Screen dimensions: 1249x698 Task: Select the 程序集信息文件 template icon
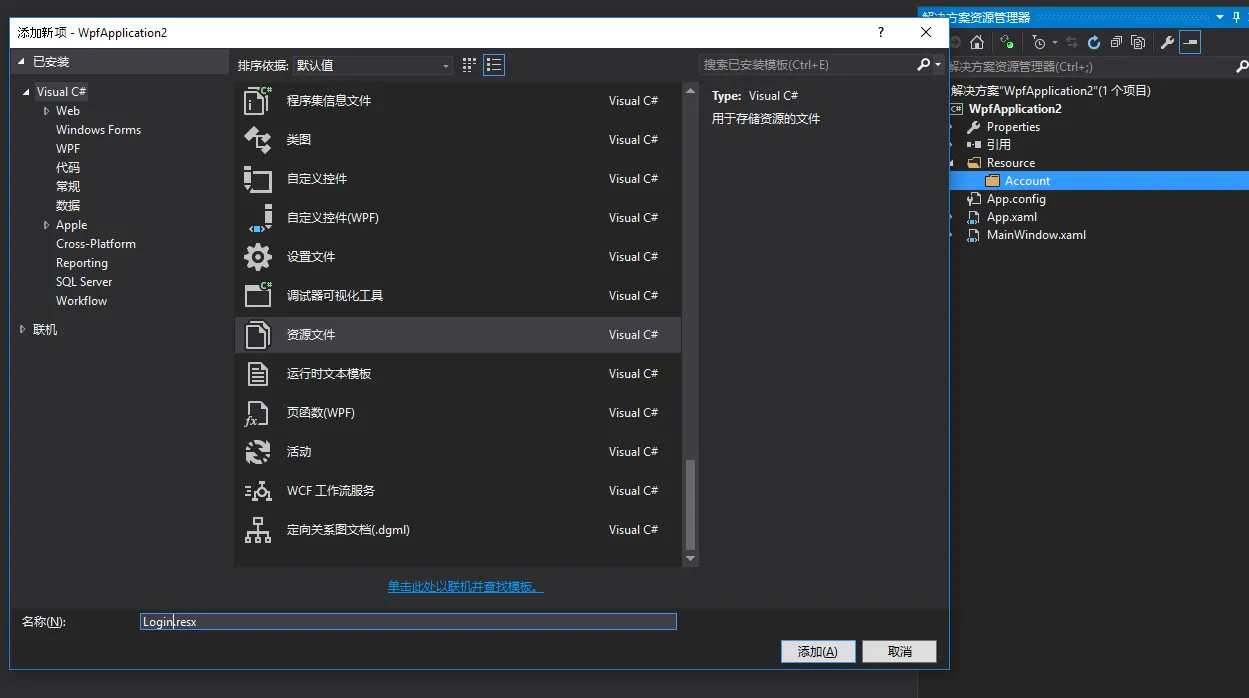tap(258, 100)
